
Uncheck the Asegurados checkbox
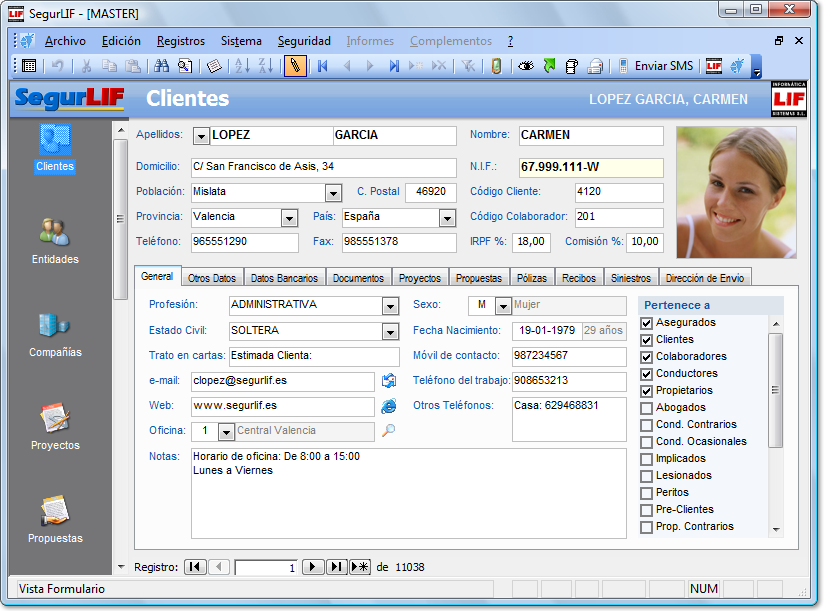pyautogui.click(x=646, y=323)
